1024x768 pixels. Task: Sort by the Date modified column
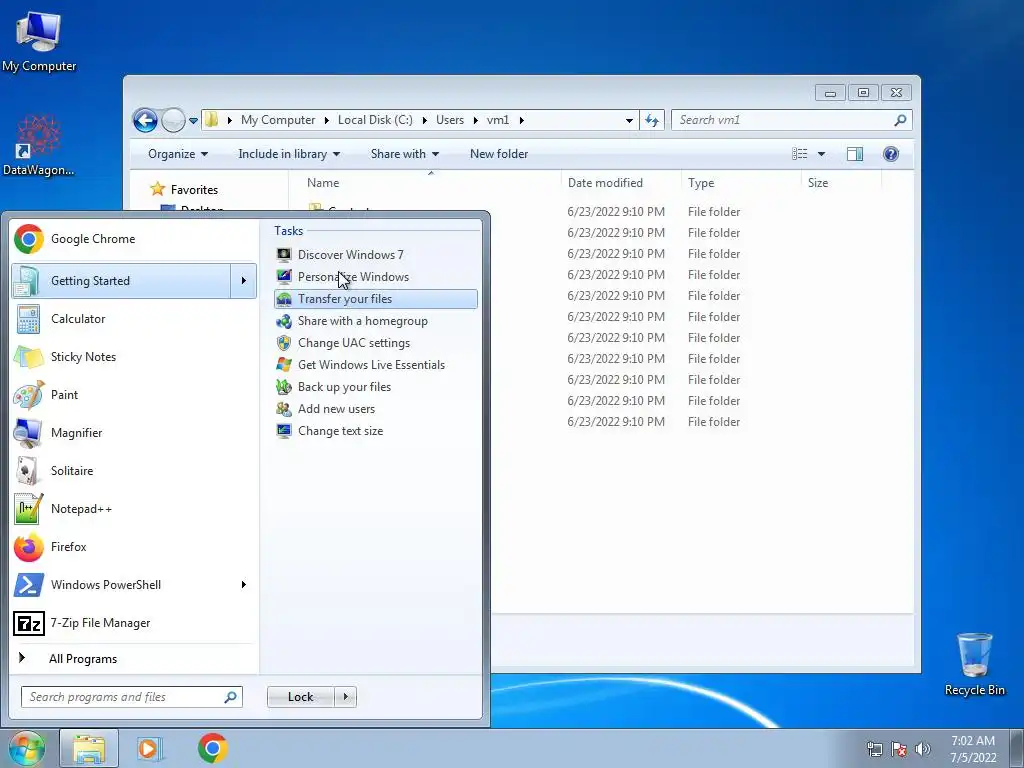pos(620,183)
